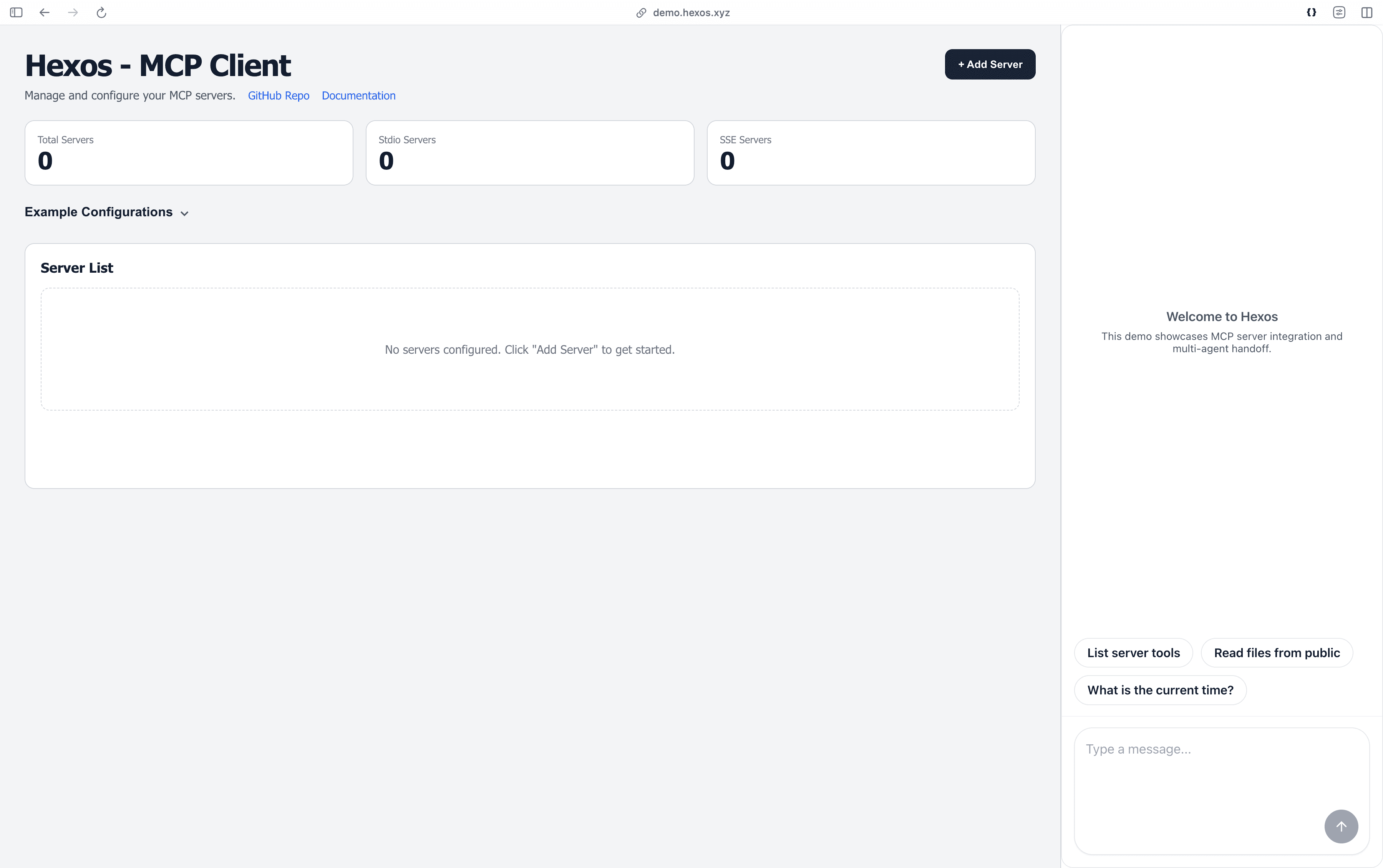Screen dimensions: 1383x868
Task: Click the forward navigation arrow
Action: 73,13
